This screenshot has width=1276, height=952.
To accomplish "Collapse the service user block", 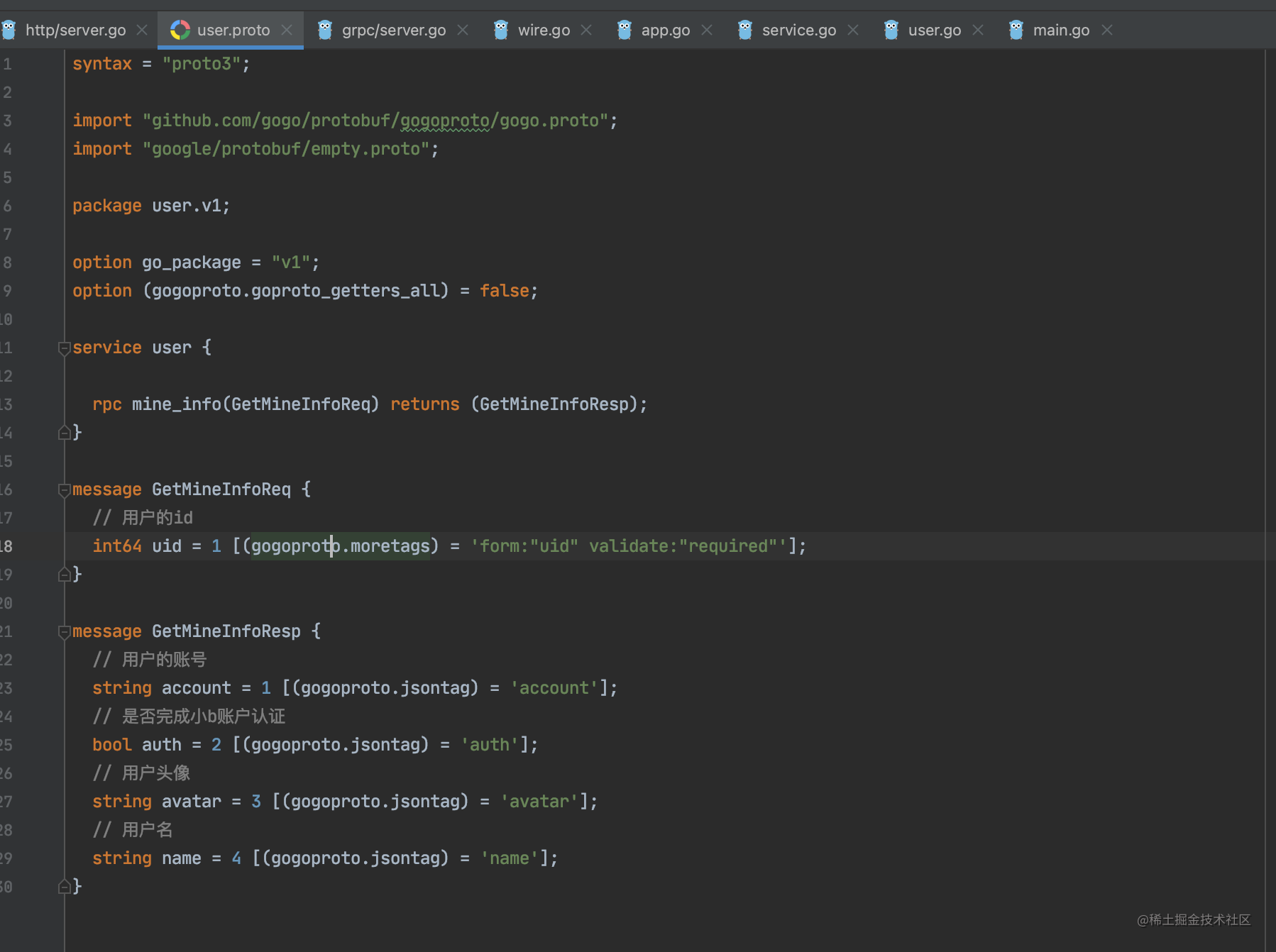I will [x=65, y=348].
